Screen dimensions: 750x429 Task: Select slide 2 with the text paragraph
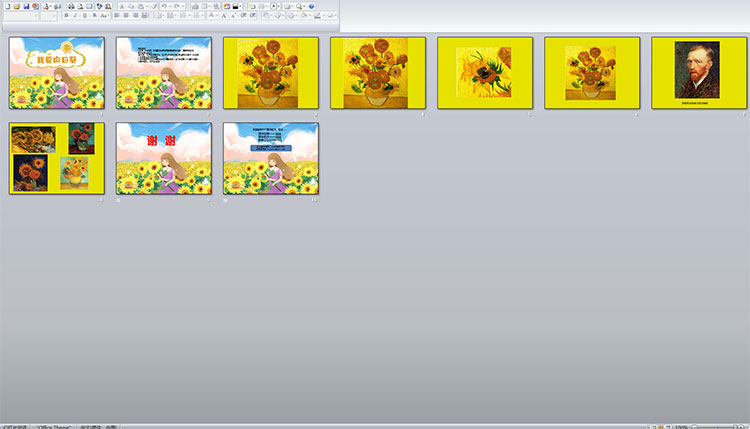(164, 73)
